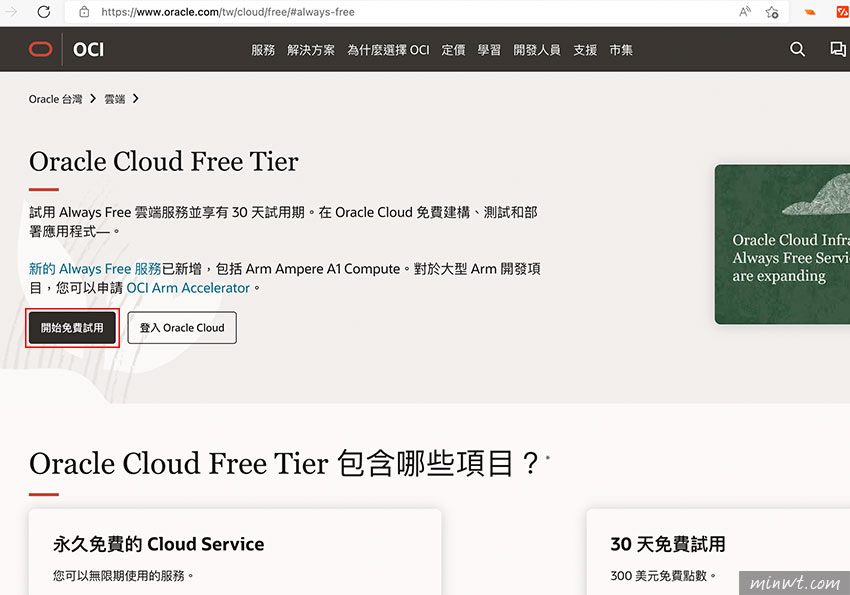Click the 您可以無限期使用的服務 text

123,575
